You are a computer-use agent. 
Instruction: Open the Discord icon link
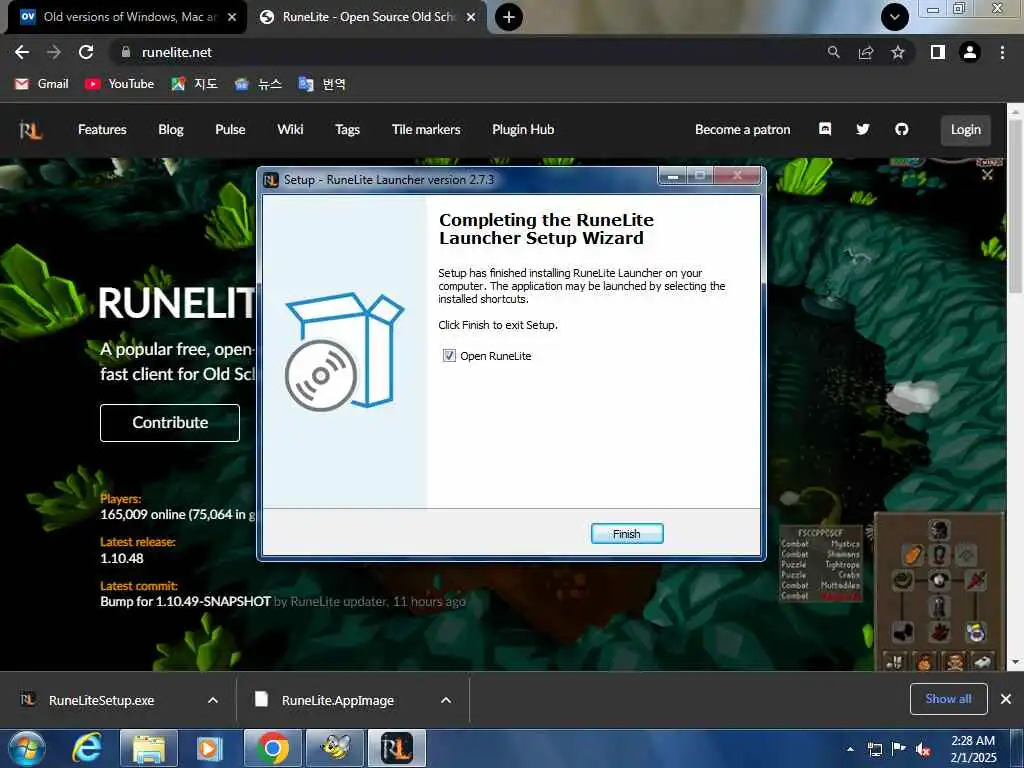pos(825,129)
